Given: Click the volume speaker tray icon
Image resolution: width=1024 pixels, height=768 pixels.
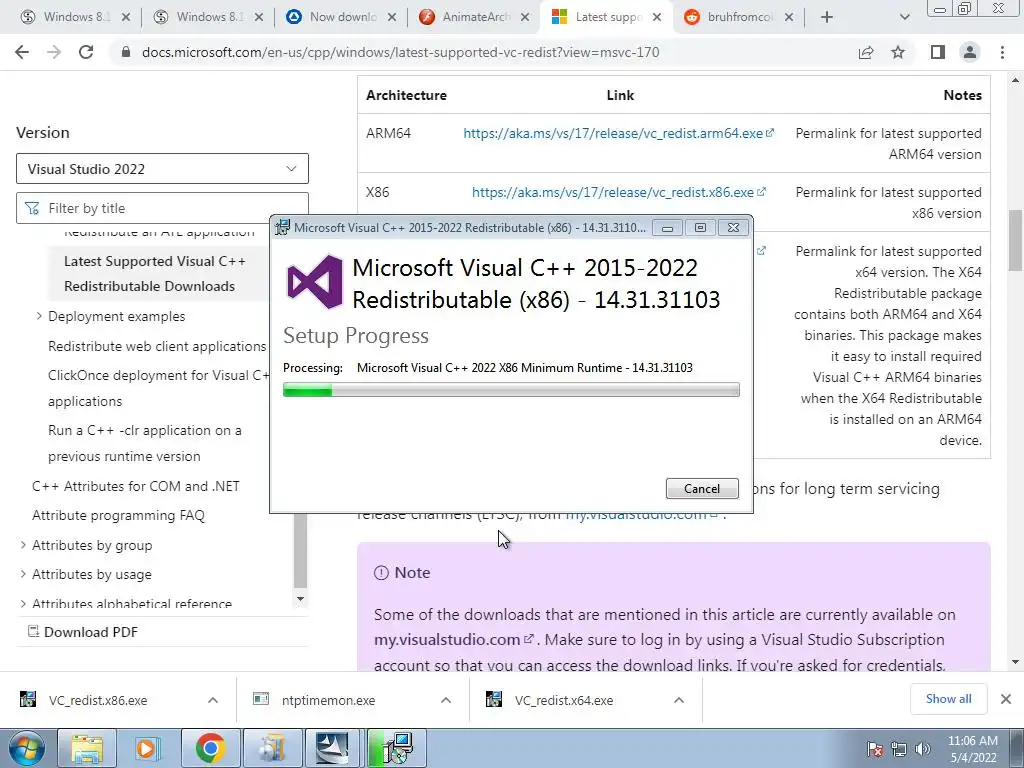Looking at the screenshot, I should (923, 749).
